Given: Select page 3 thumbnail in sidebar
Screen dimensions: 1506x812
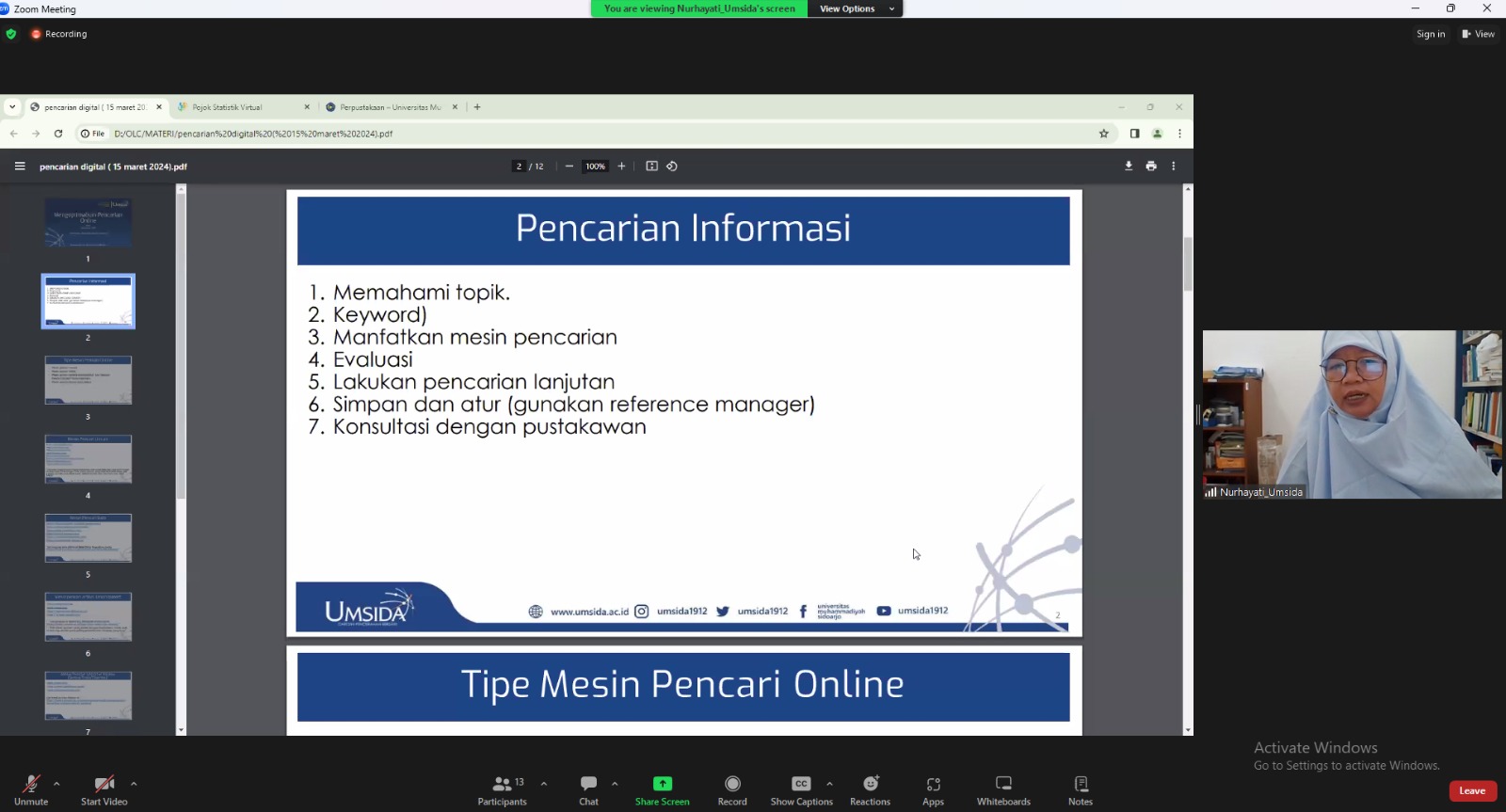Looking at the screenshot, I should point(88,380).
